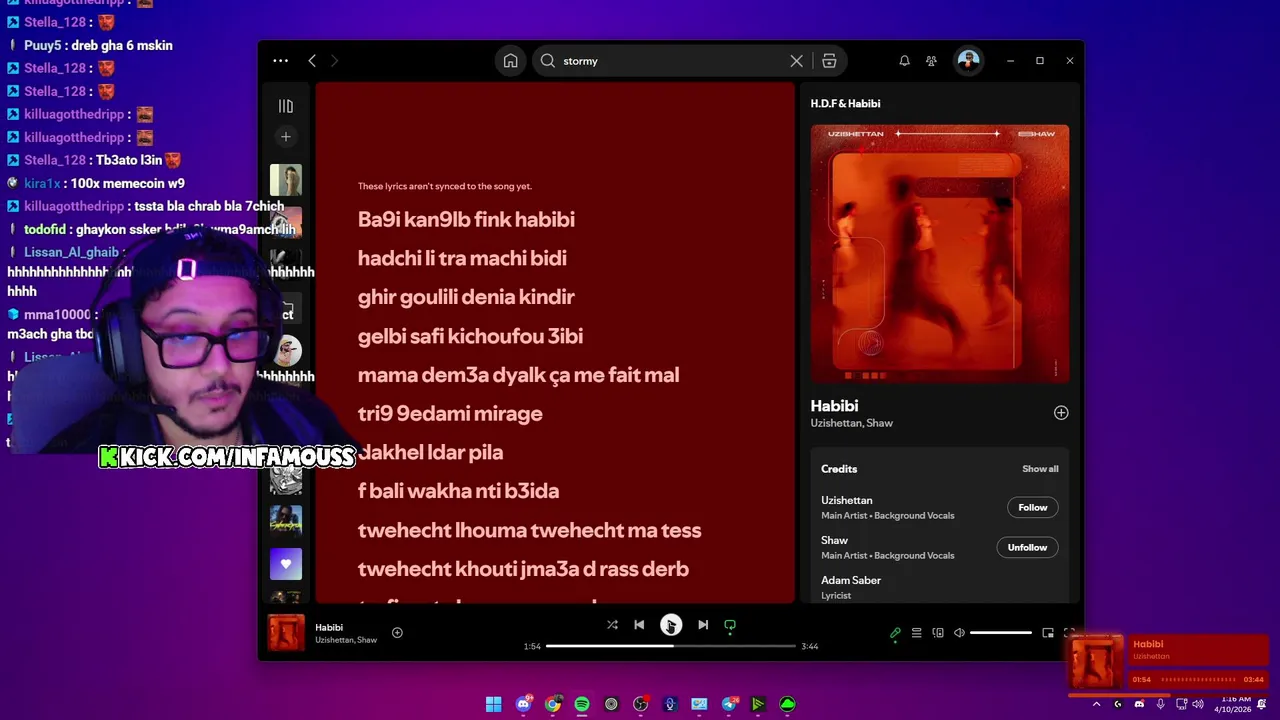Open the miniplayer icon

tap(1048, 633)
